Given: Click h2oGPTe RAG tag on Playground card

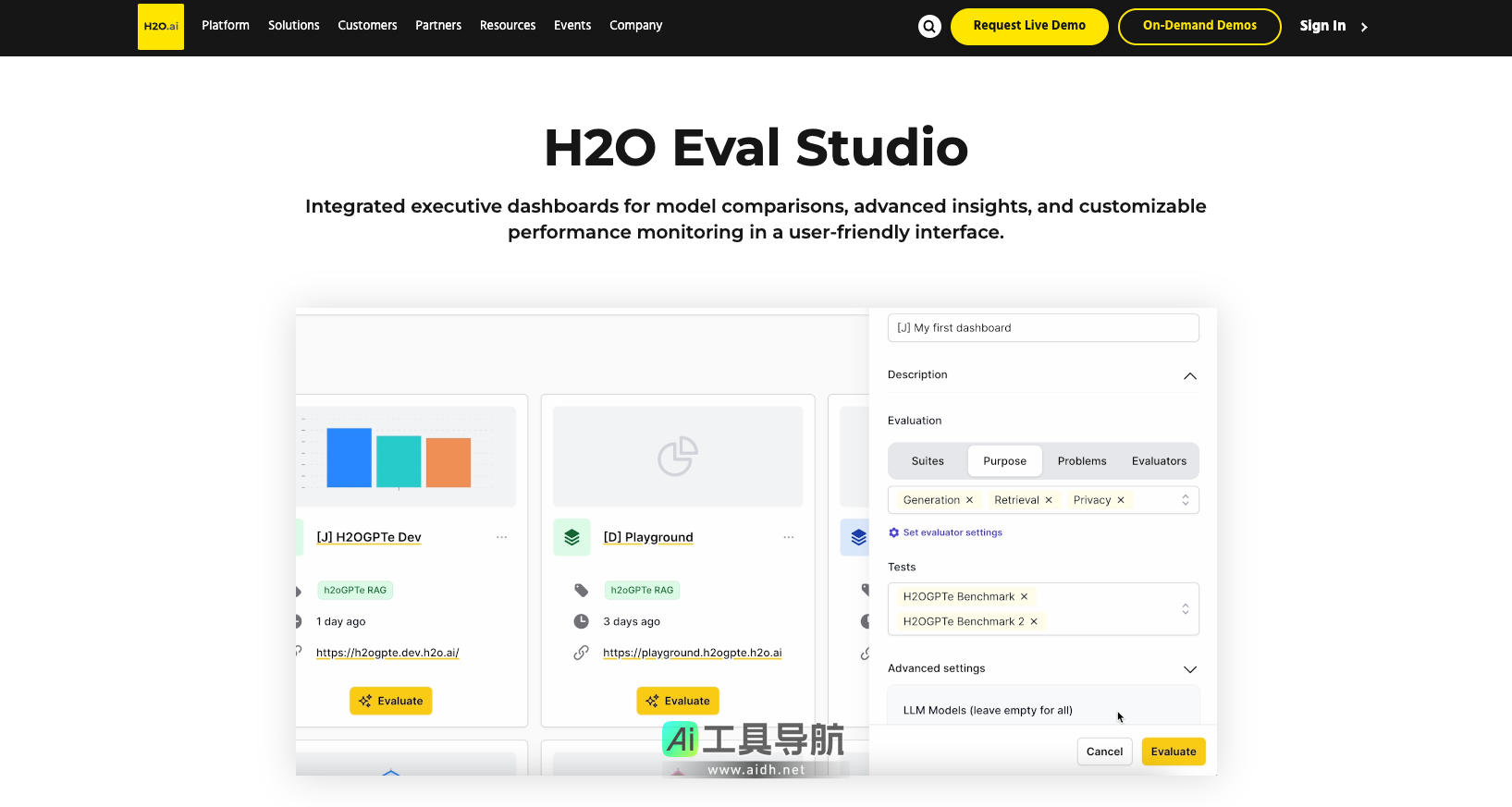Looking at the screenshot, I should (x=643, y=590).
